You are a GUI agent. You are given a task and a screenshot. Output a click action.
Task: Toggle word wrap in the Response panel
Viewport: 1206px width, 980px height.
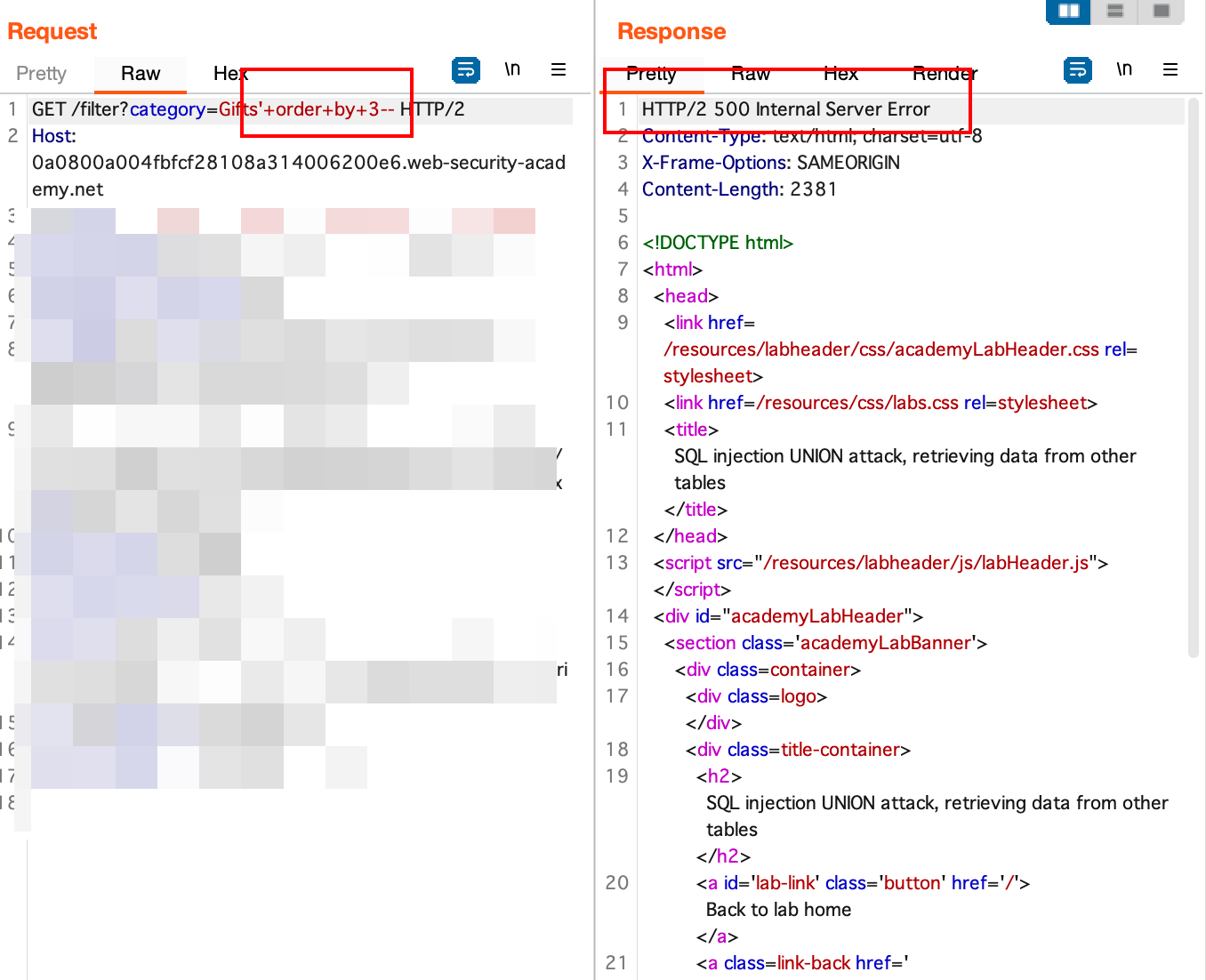click(1077, 68)
